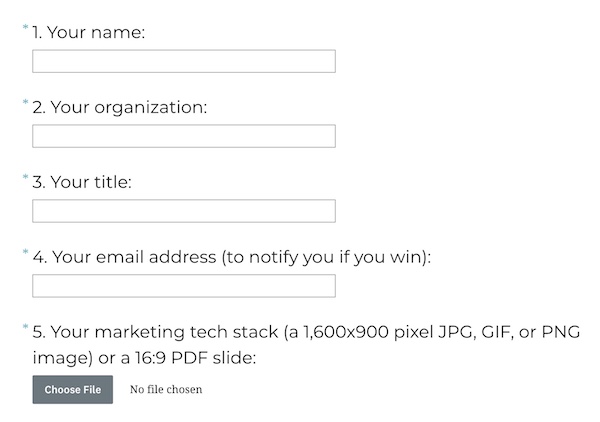
Task: Click the required asterisk beside question 3
Action: pos(26,177)
